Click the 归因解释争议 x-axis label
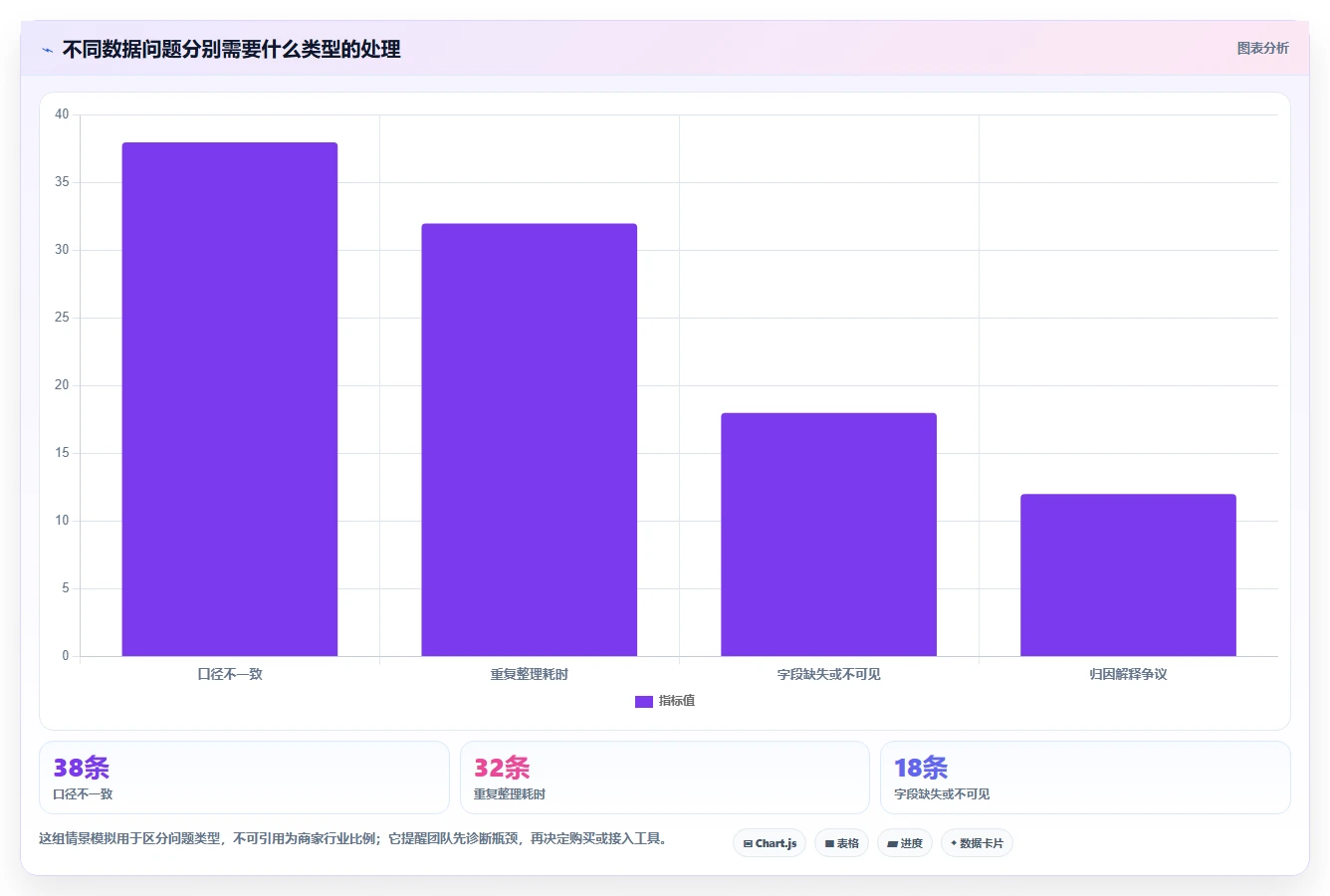Viewport: 1330px width, 896px height. 1128,675
